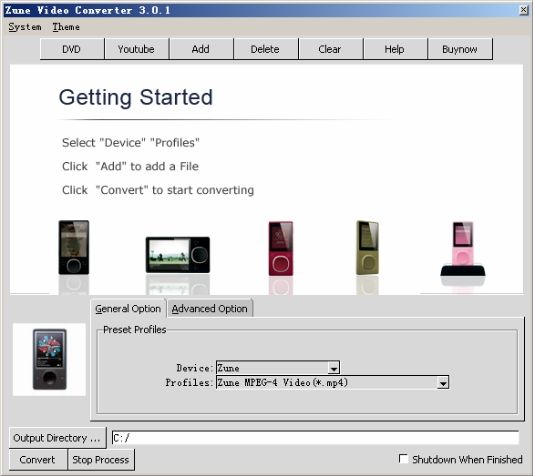Start conversion with Convert button
Image resolution: width=533 pixels, height=476 pixels.
37,460
